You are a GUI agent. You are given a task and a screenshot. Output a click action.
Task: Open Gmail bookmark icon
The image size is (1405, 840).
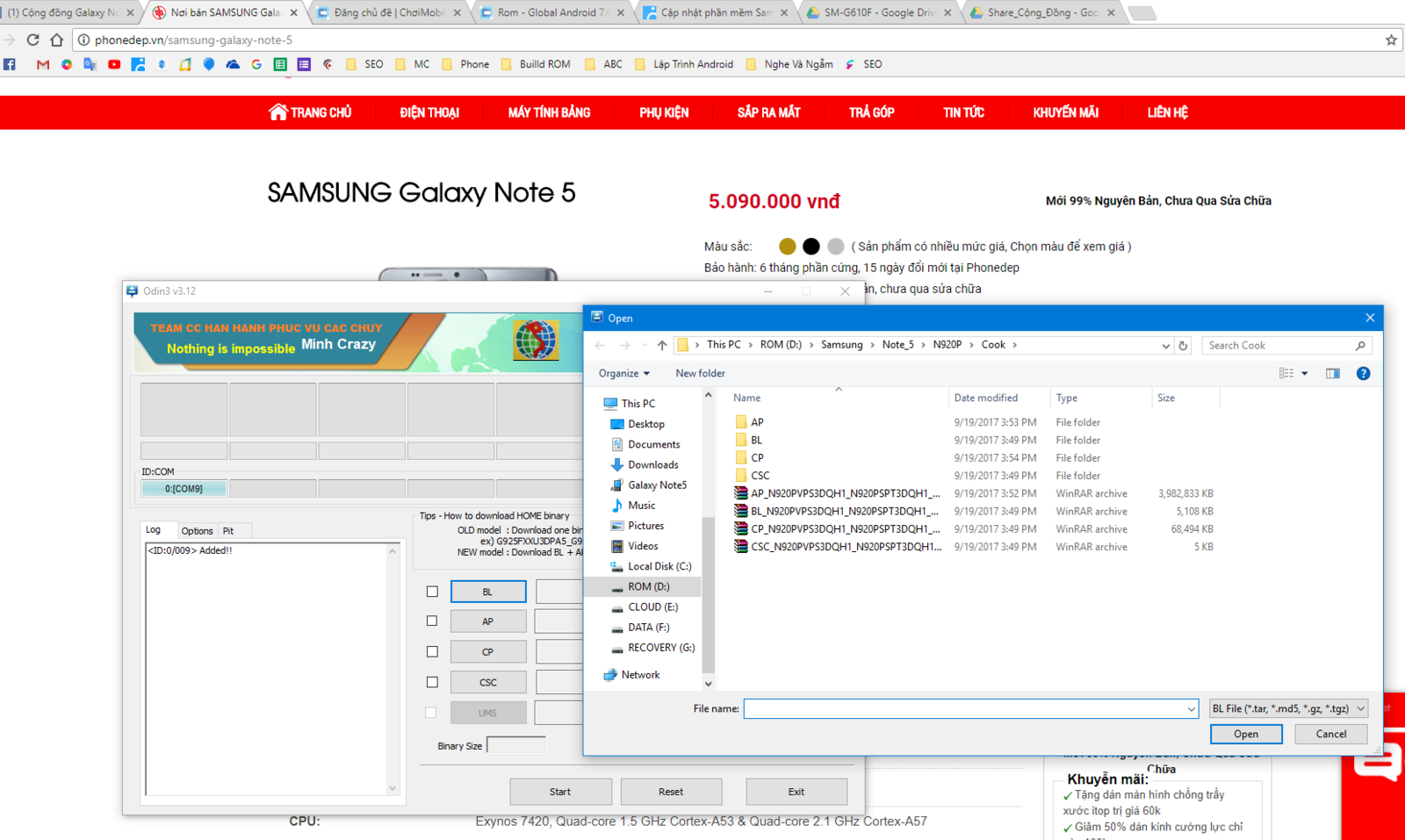pos(42,64)
